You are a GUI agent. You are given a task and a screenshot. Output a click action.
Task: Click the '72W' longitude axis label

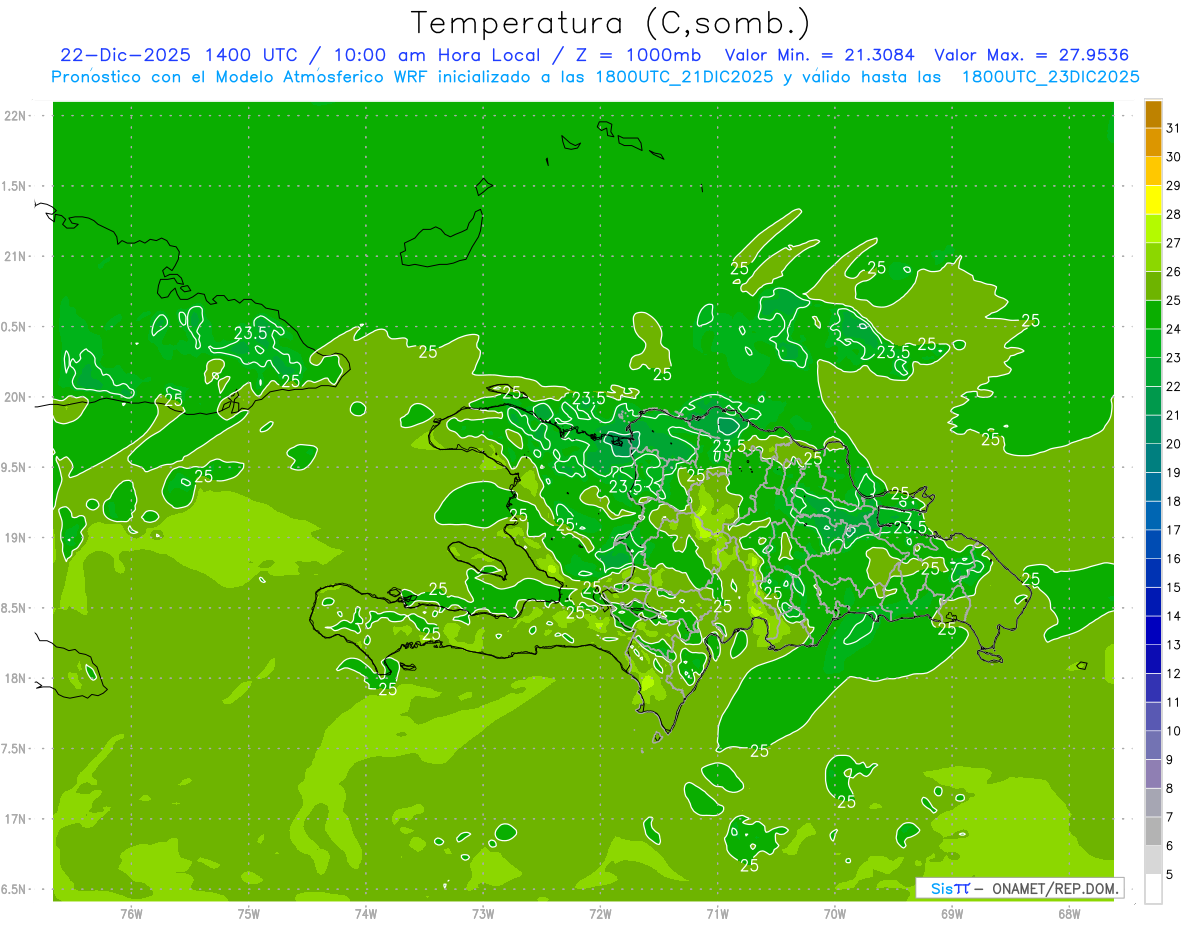[x=600, y=913]
